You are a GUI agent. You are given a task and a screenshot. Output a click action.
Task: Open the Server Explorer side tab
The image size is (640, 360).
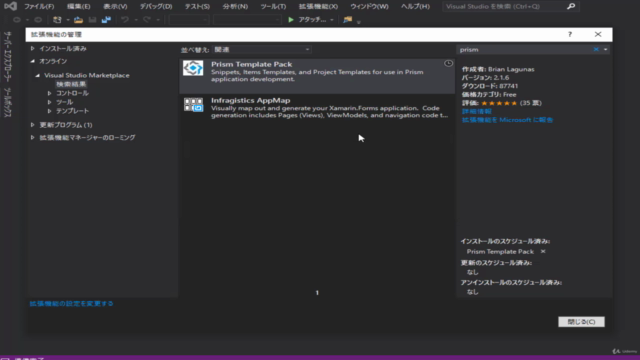[x=7, y=57]
